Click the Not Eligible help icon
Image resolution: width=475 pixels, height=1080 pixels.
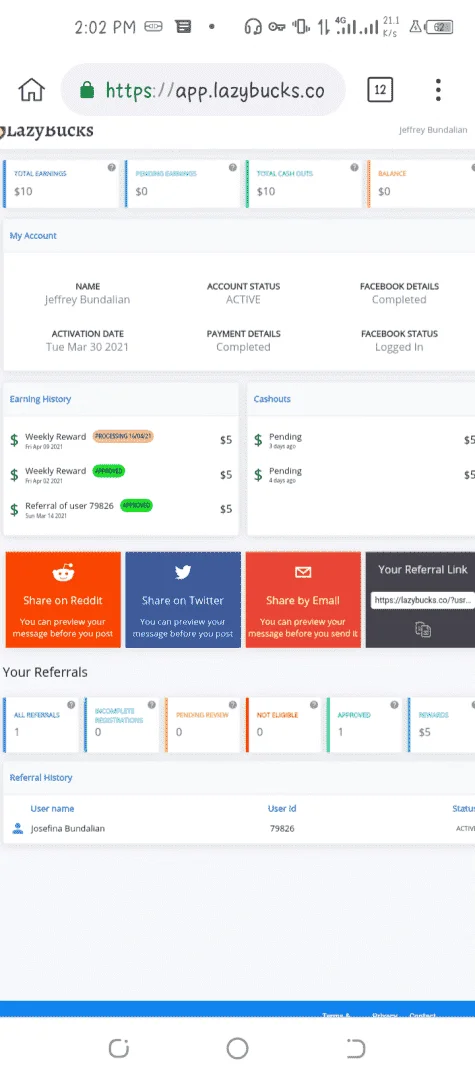click(314, 705)
